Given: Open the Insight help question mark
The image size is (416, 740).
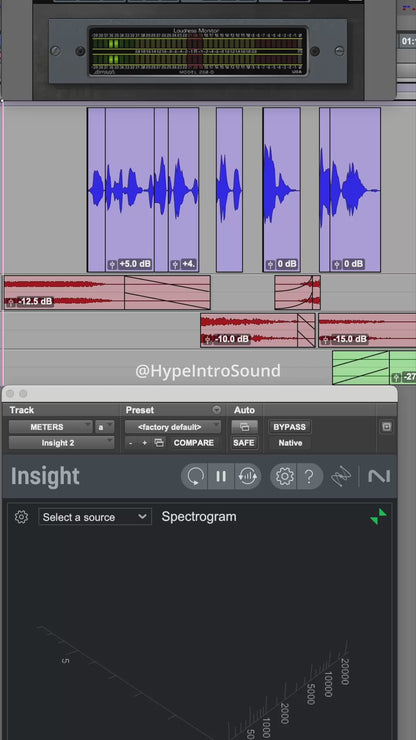Looking at the screenshot, I should click(x=309, y=476).
